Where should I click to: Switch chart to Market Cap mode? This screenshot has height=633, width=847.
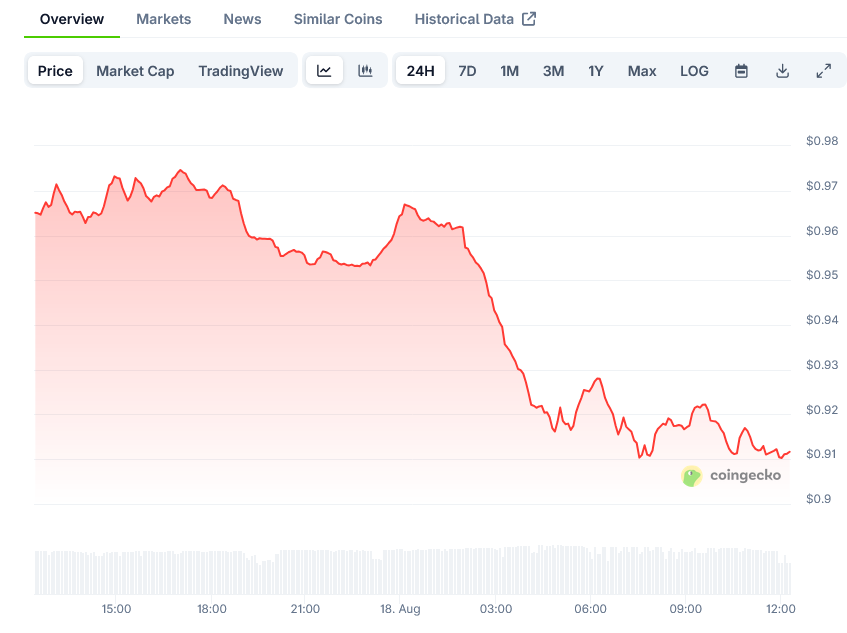[135, 71]
